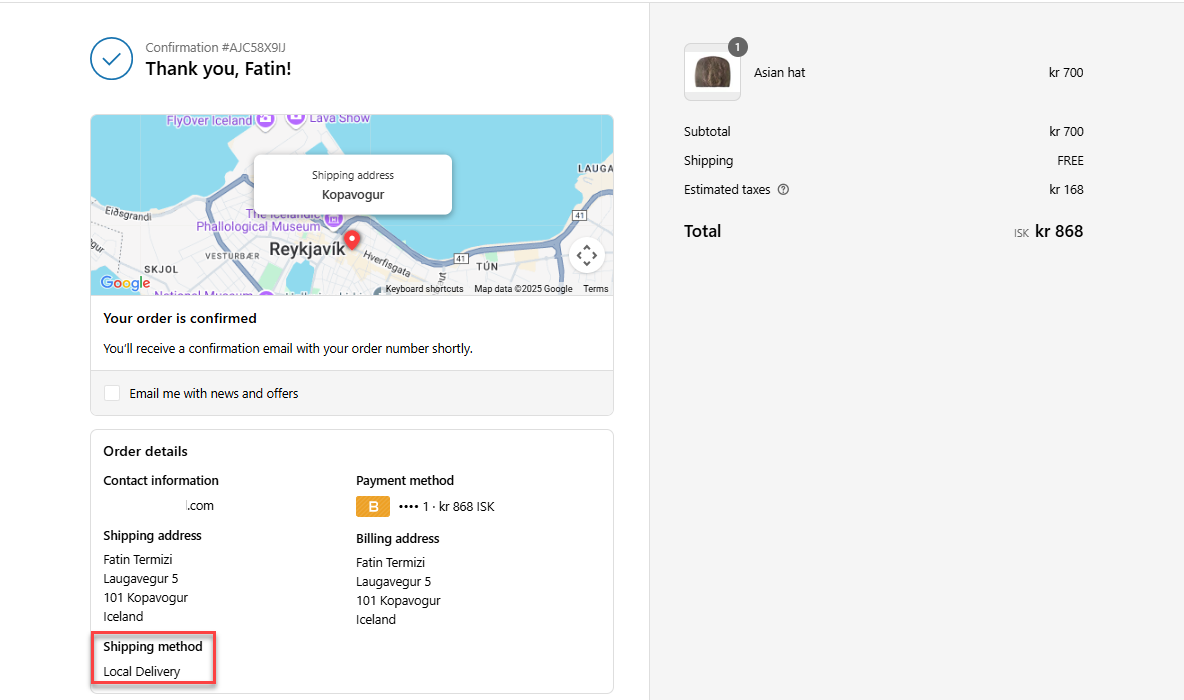
Task: Click the Icelandic Phallological Museum marker
Action: coord(334,218)
